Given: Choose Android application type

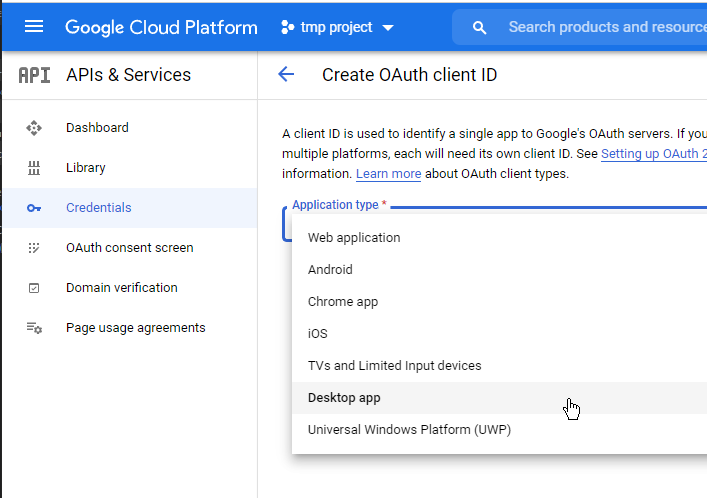Looking at the screenshot, I should click(x=330, y=270).
